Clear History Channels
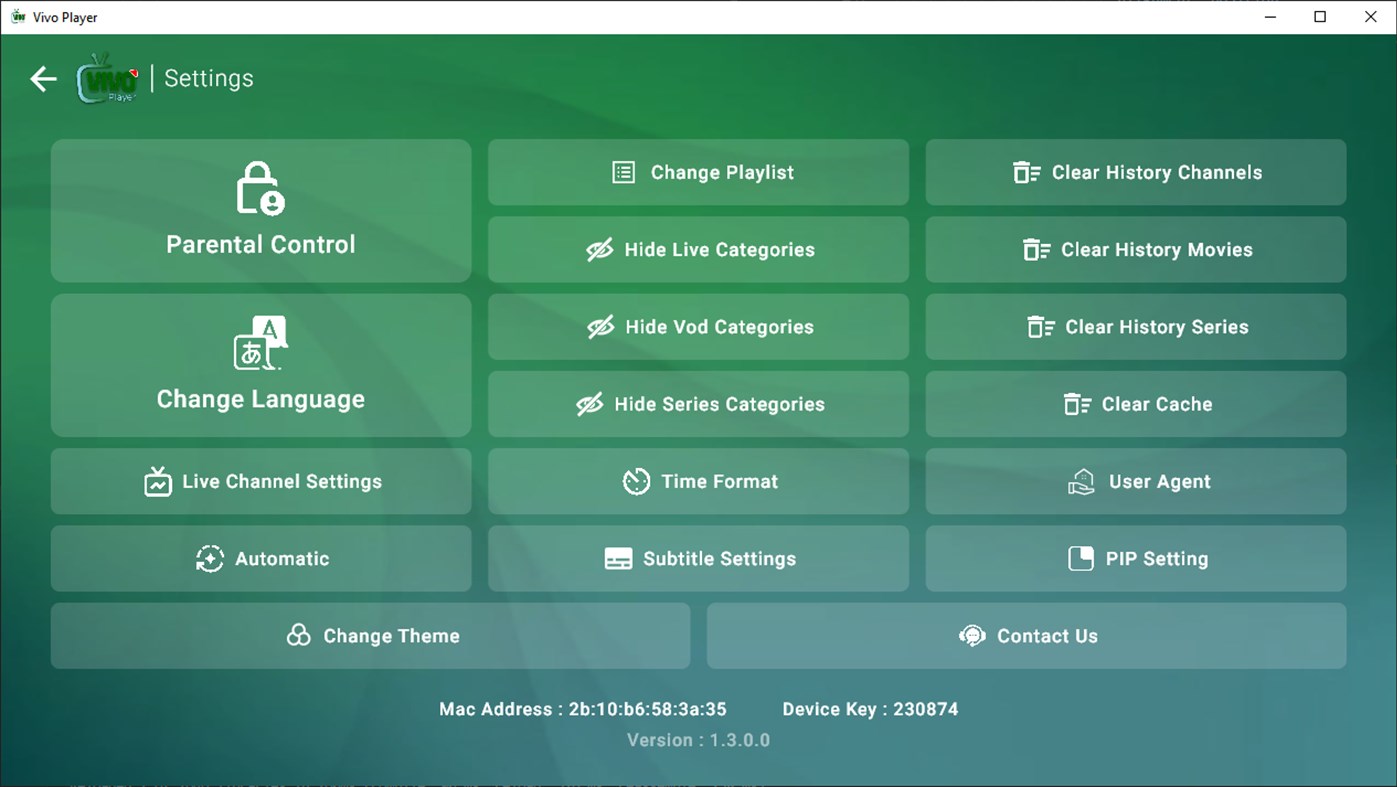Viewport: 1397px width, 787px height. point(1135,172)
